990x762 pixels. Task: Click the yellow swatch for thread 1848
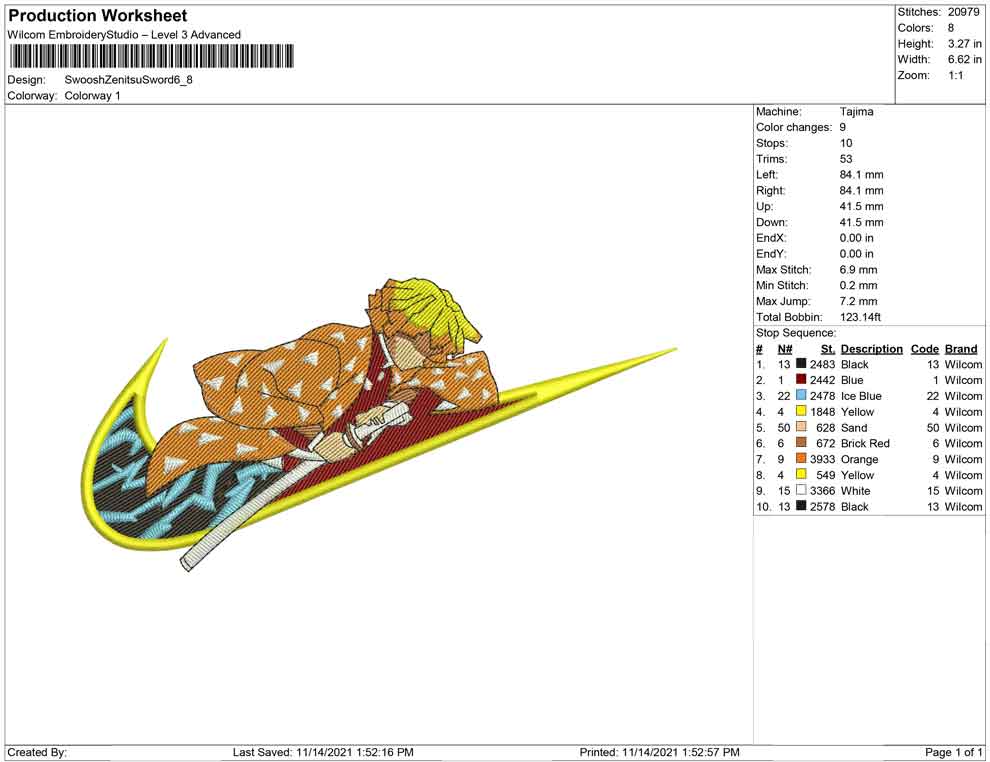point(801,411)
